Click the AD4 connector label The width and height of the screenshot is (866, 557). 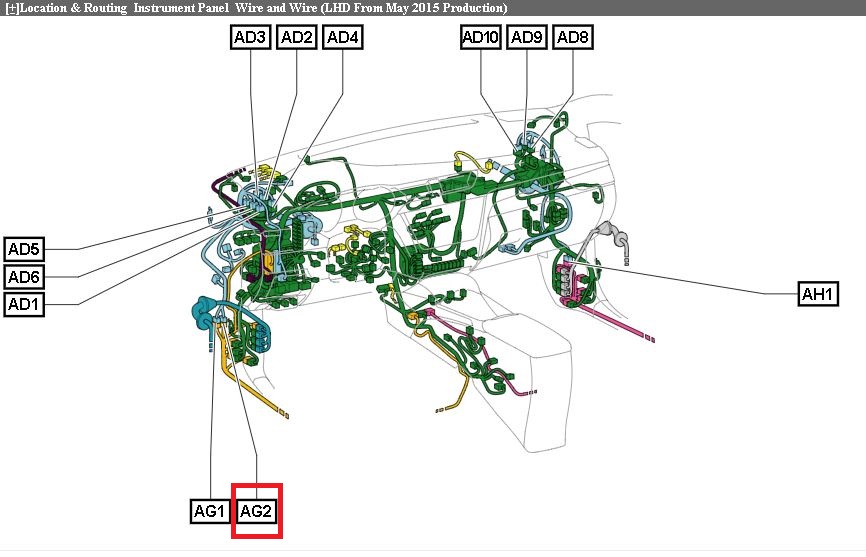(x=343, y=38)
